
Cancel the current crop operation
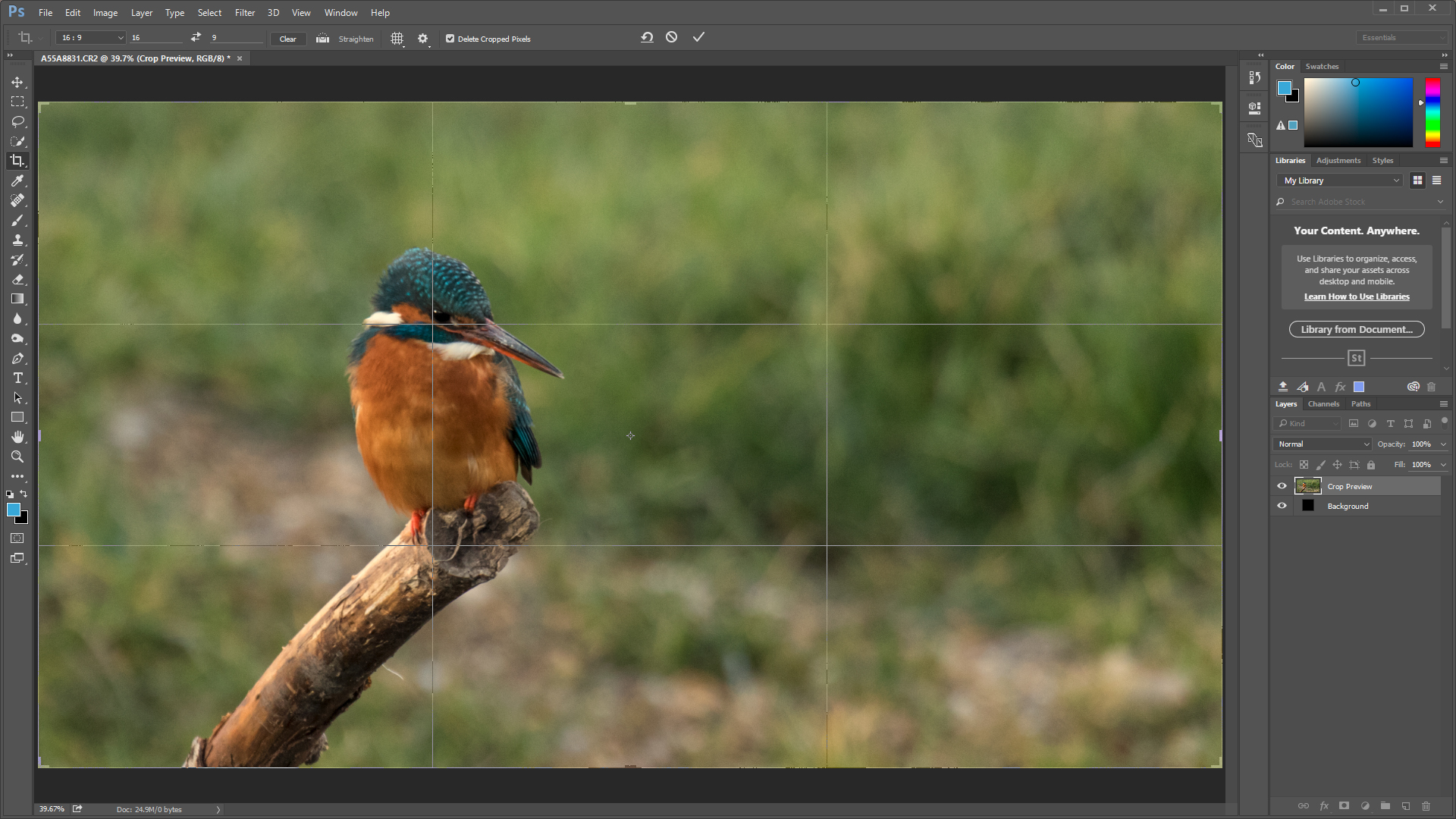point(671,37)
